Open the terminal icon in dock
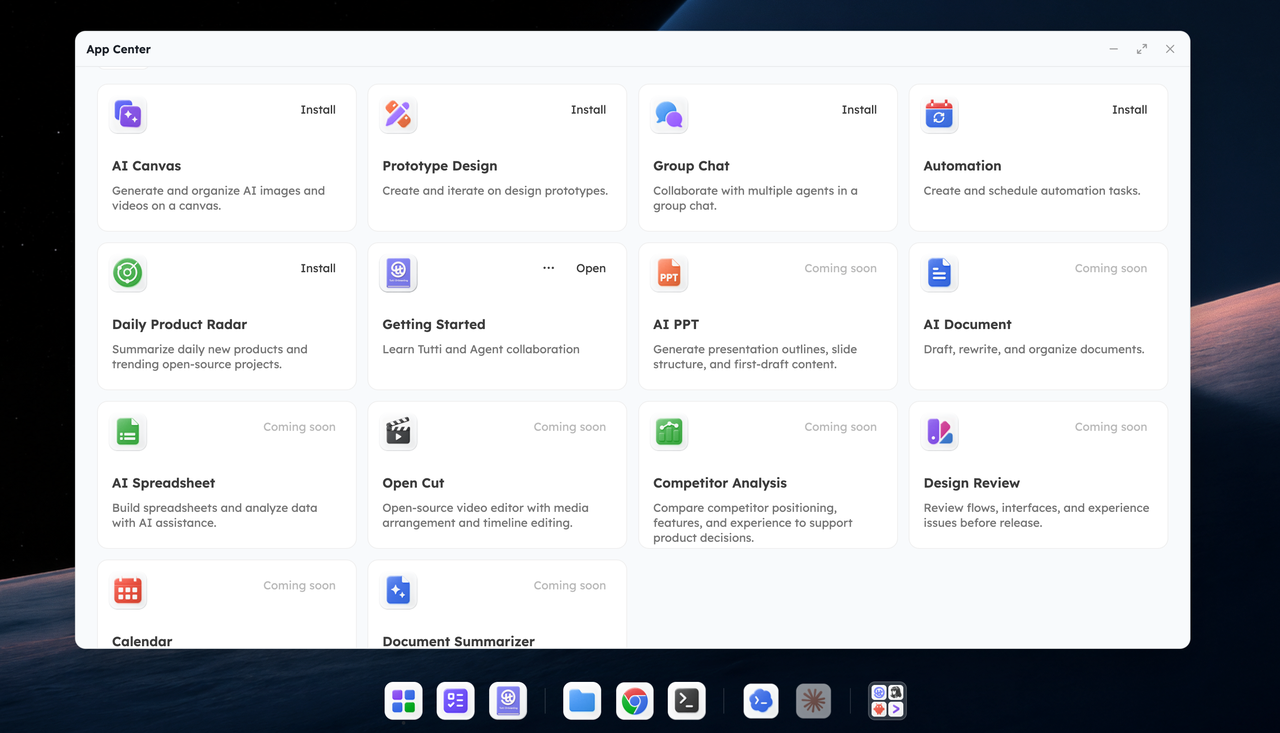The width and height of the screenshot is (1280, 733). tap(687, 701)
